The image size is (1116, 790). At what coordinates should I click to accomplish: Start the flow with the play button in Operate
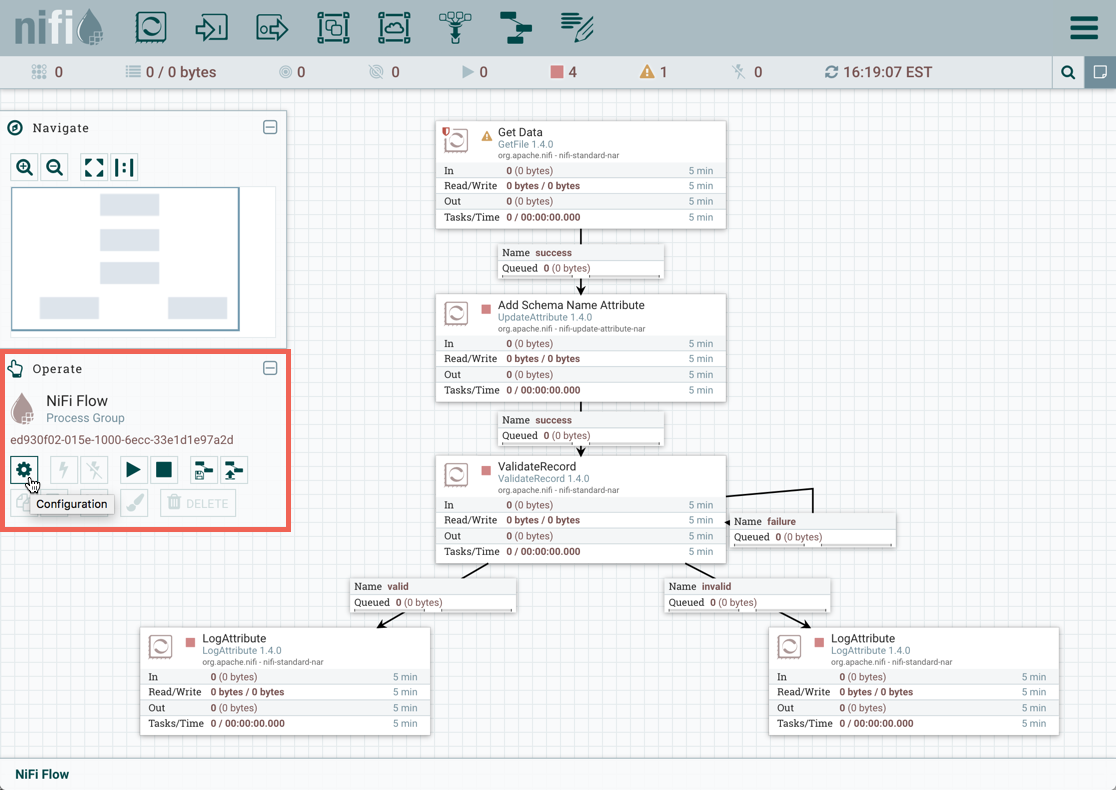[x=133, y=469]
